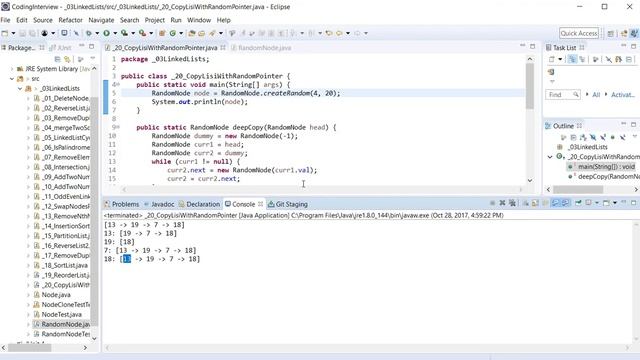Click the New file toolbar icon
The width and height of the screenshot is (640, 360).
(4, 33)
